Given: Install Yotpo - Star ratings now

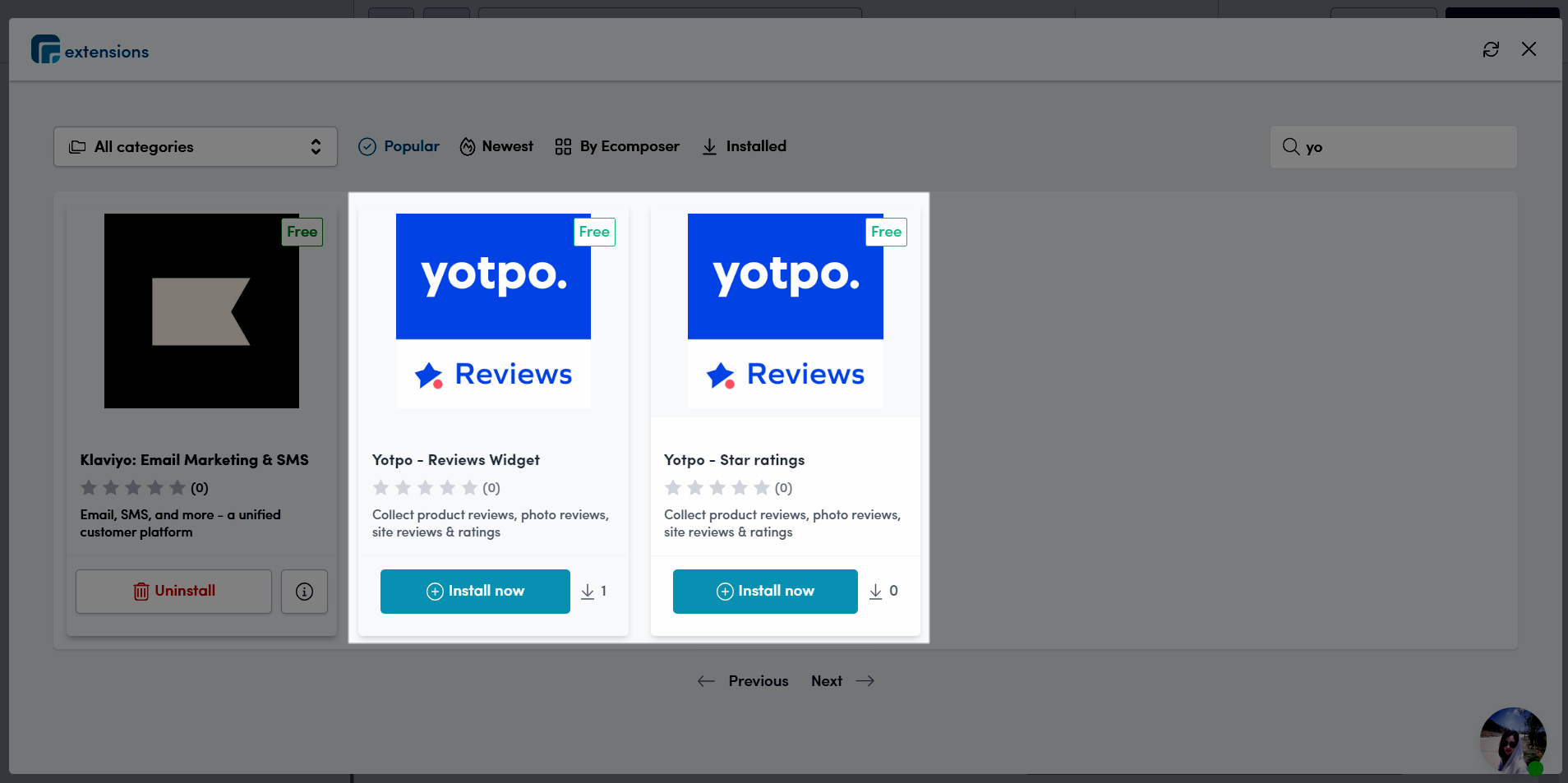Looking at the screenshot, I should click(765, 592).
